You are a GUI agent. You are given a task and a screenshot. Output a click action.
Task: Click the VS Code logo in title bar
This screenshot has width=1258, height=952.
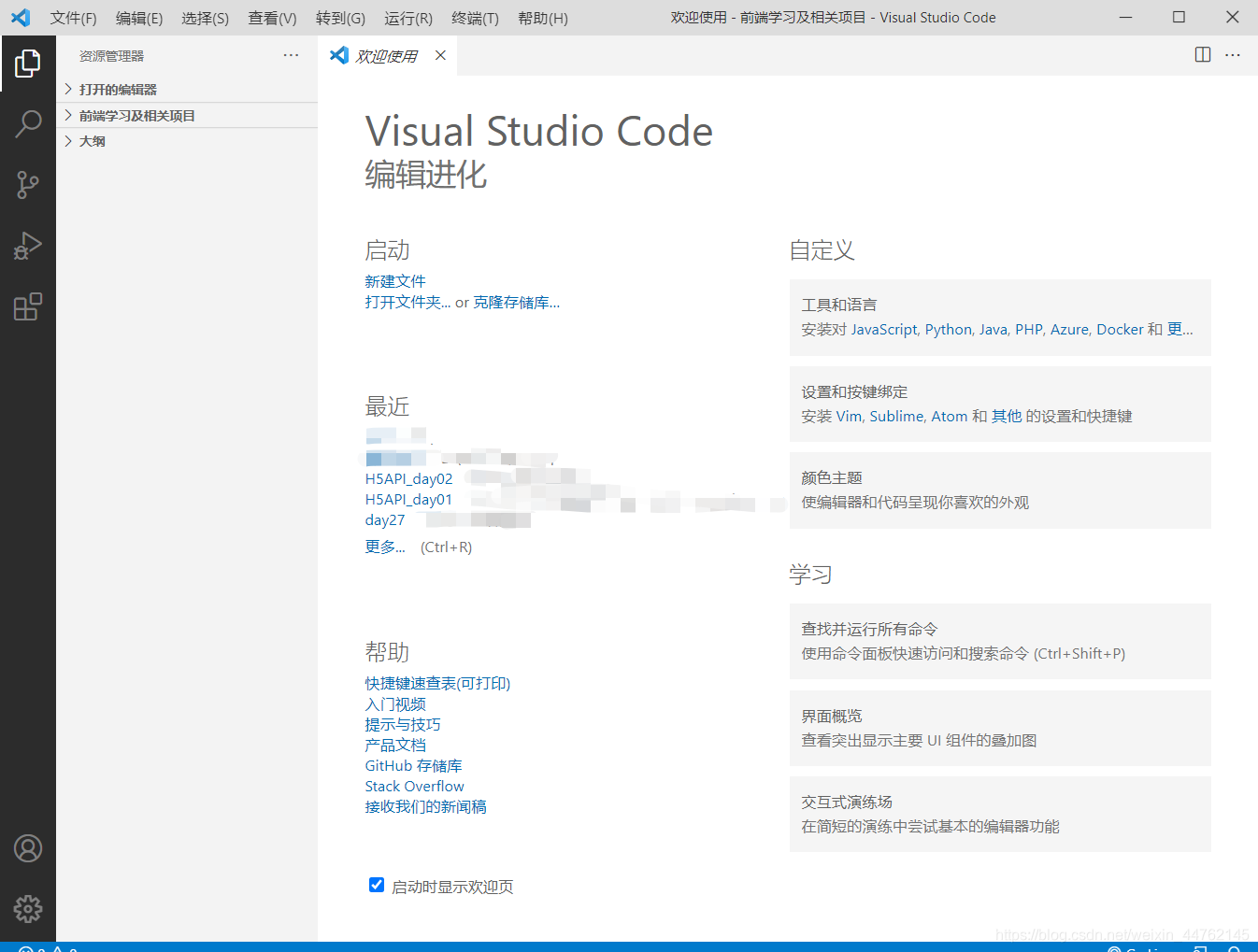pyautogui.click(x=21, y=18)
